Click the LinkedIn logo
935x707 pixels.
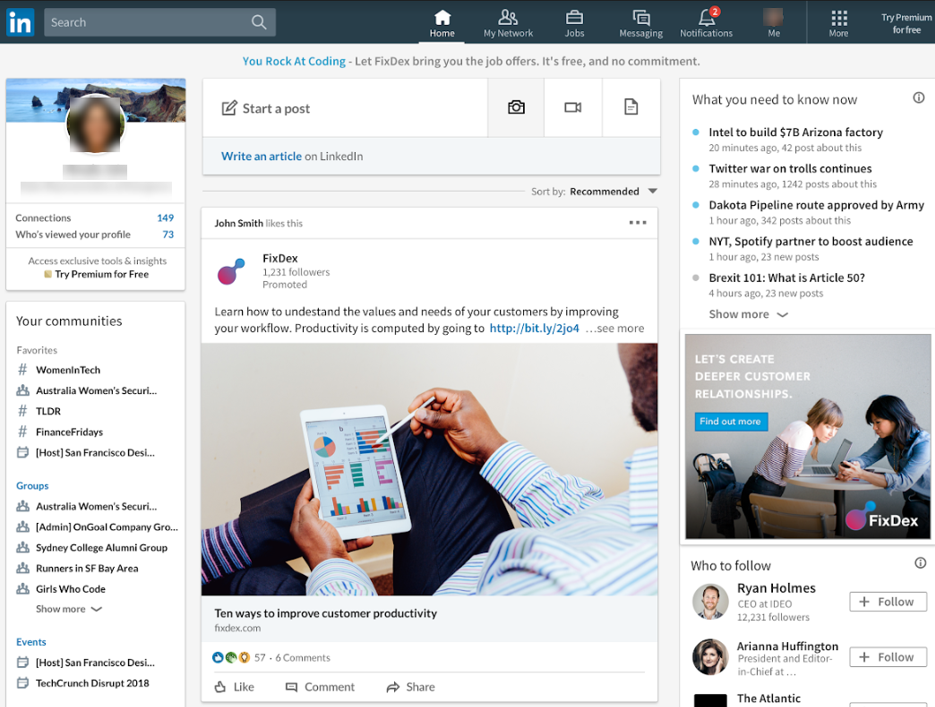[x=19, y=21]
